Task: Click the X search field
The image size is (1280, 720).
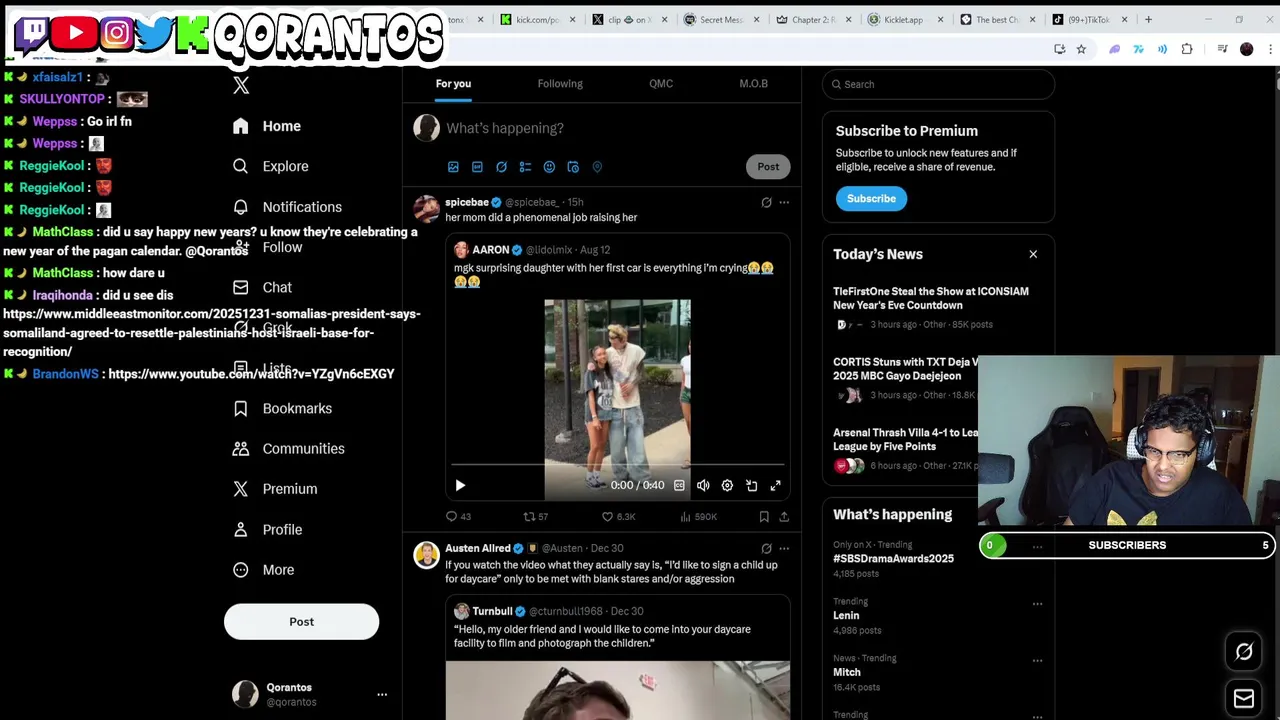Action: click(938, 84)
